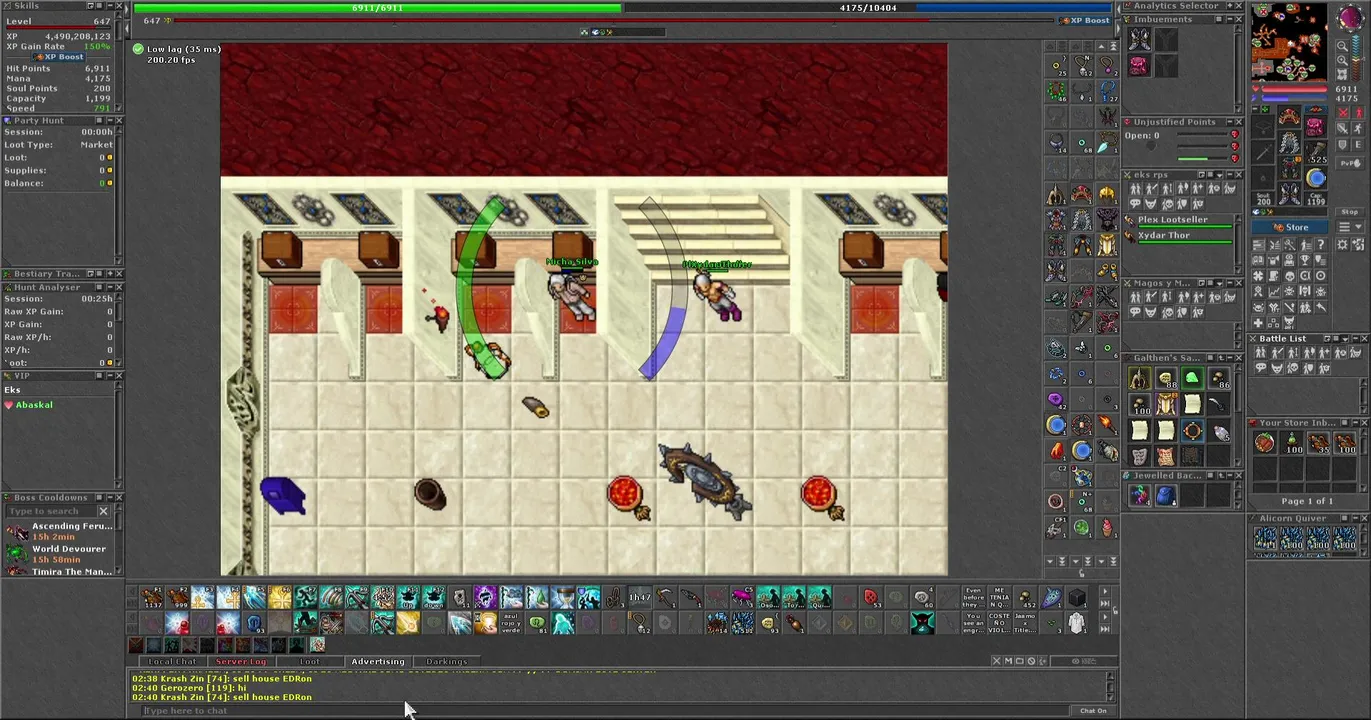Click the backpack equipment slot
Image resolution: width=1371 pixels, height=720 pixels.
pyautogui.click(x=1315, y=126)
